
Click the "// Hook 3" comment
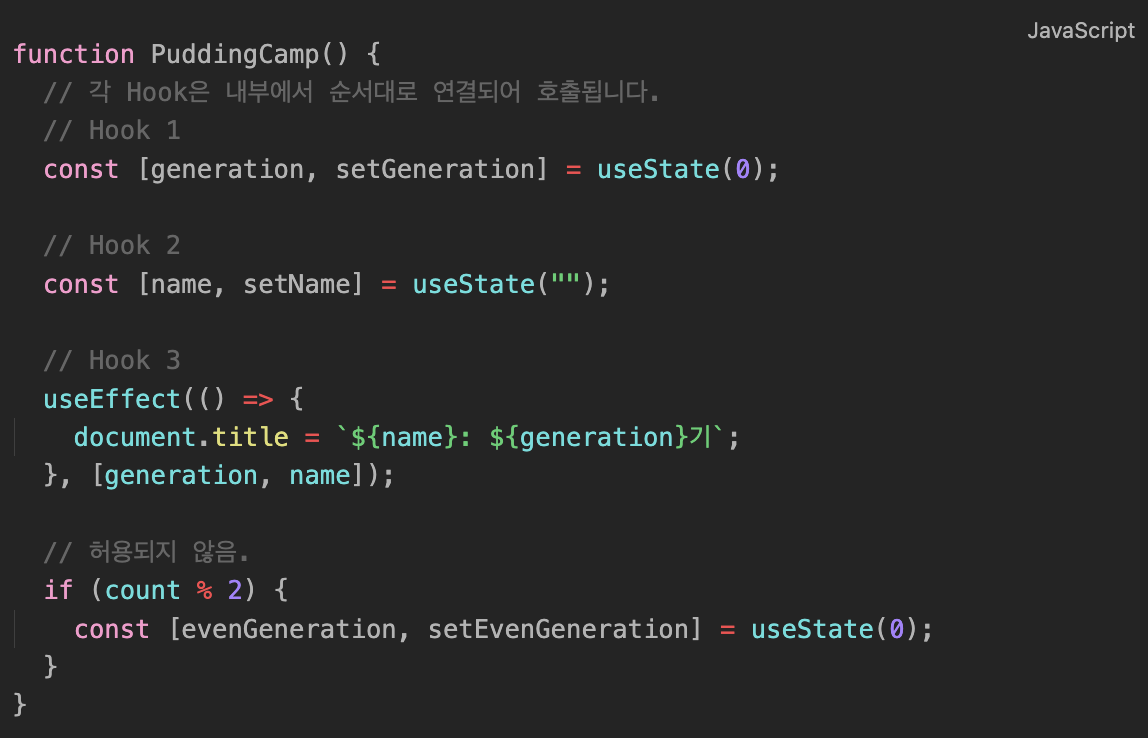point(112,361)
